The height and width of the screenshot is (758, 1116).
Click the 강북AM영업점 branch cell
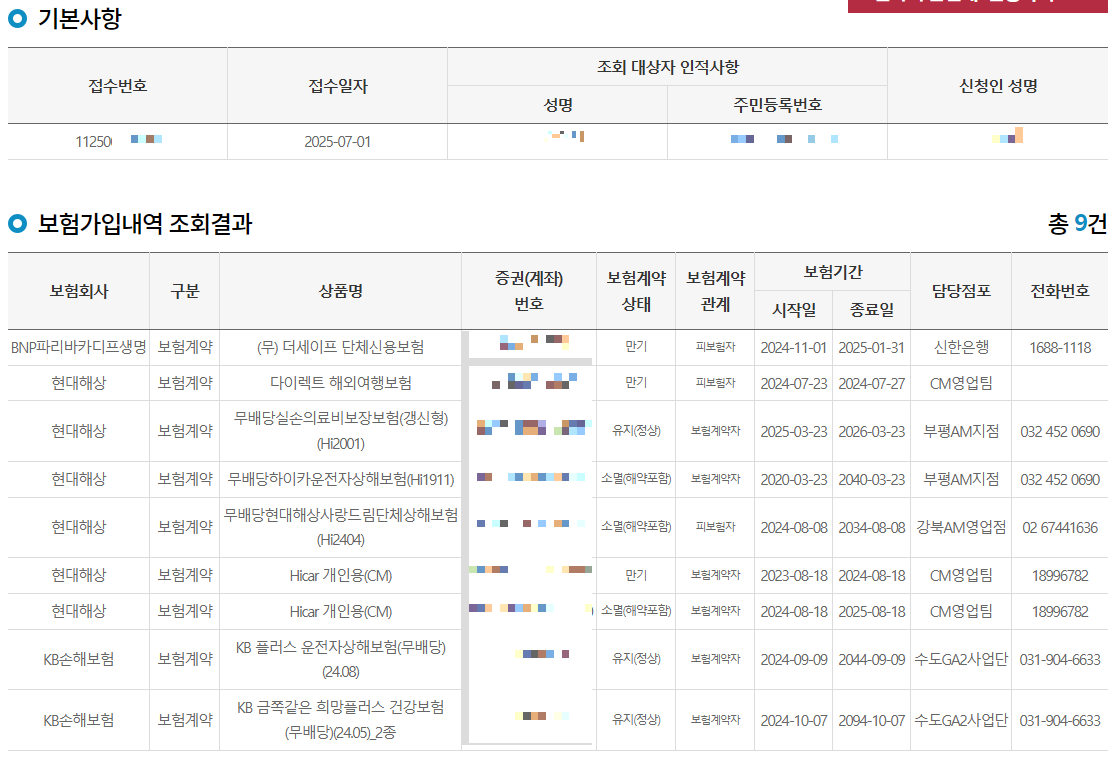(x=961, y=527)
